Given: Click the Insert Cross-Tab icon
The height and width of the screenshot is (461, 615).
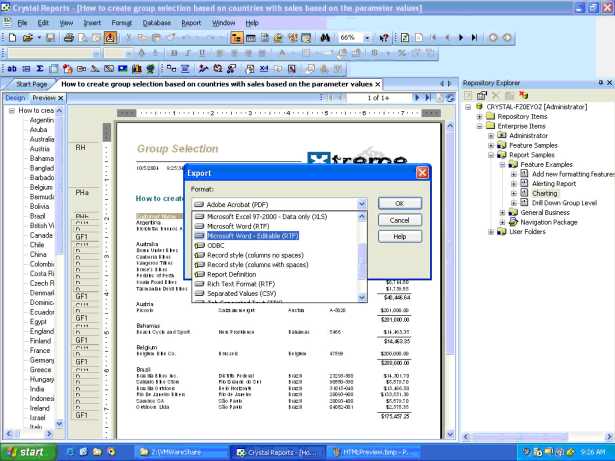Looking at the screenshot, I should pyautogui.click(x=54, y=69).
